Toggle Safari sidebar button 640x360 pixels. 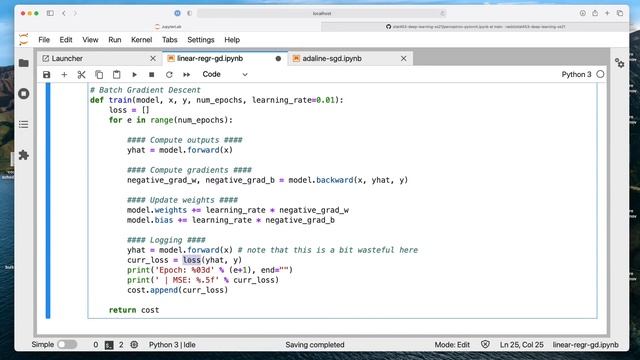pos(50,13)
